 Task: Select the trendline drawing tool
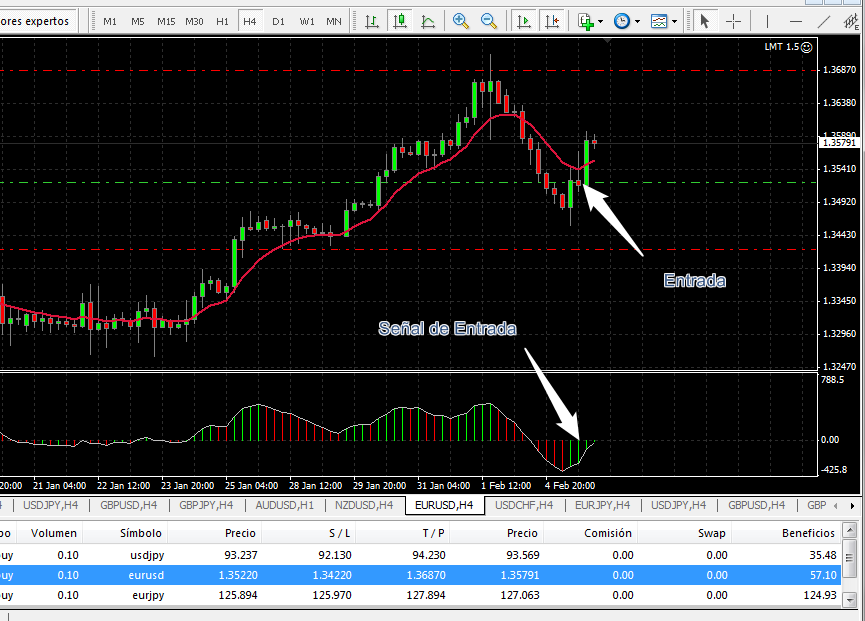click(x=824, y=22)
